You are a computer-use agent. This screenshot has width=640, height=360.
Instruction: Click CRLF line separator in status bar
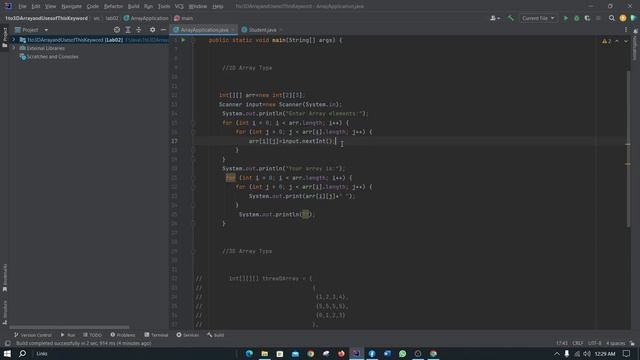pyautogui.click(x=578, y=343)
